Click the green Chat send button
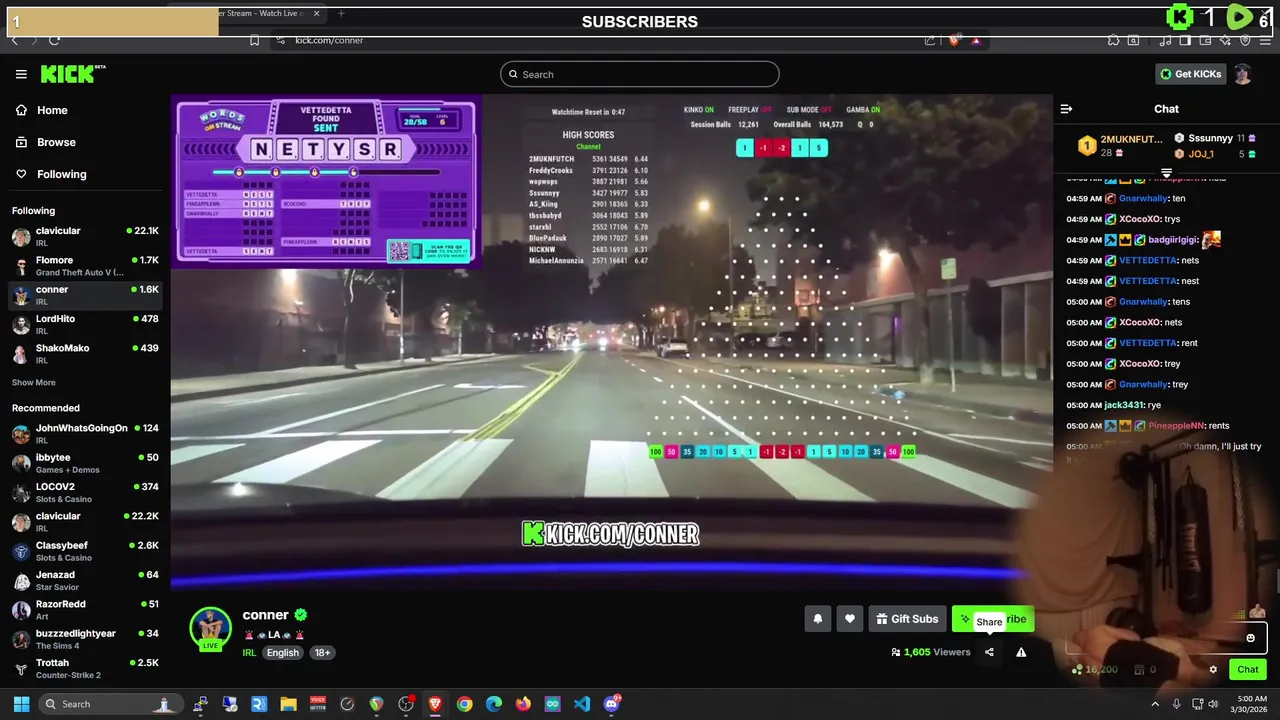Screen dimensions: 1280x720 1247,670
